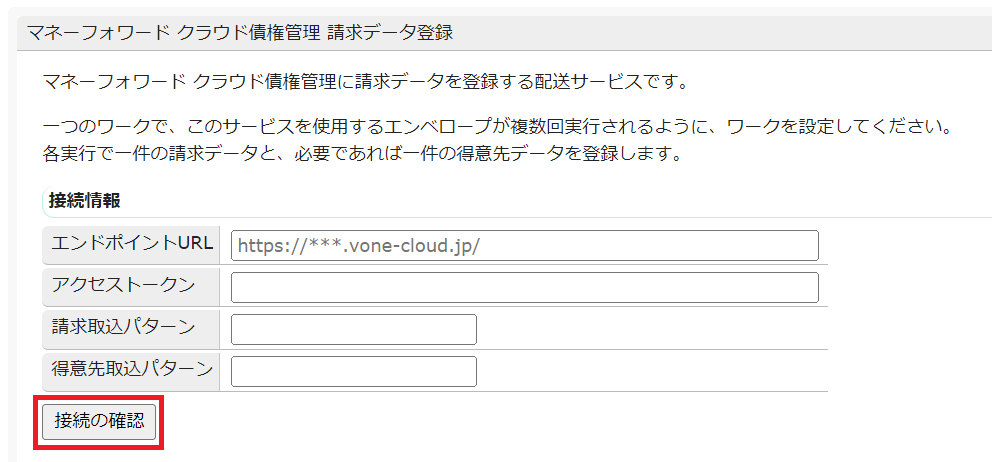The width and height of the screenshot is (992, 462).
Task: Click the line starting with 各実行で
Action: [x=364, y=155]
